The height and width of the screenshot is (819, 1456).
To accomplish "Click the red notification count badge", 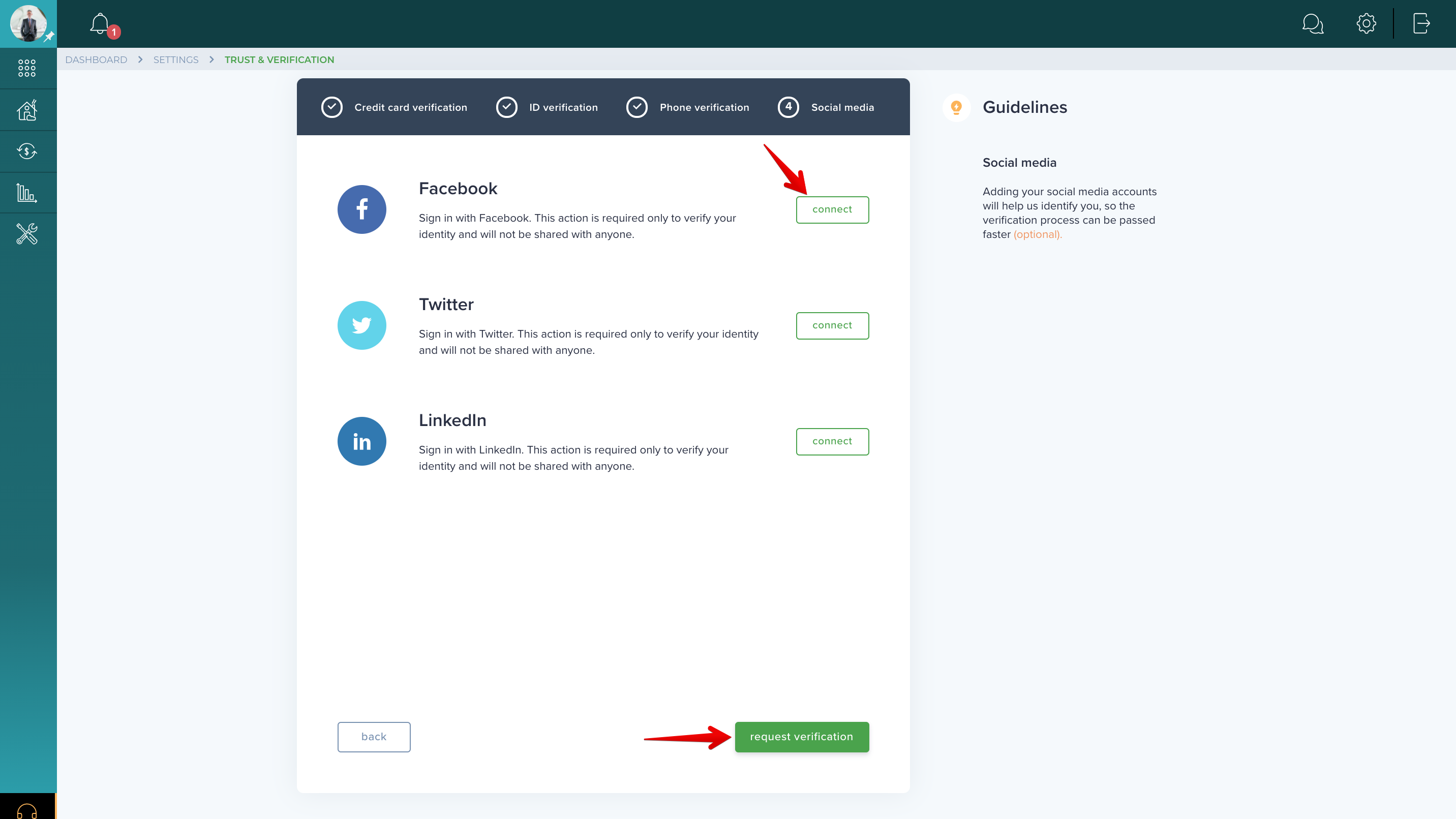I will coord(113,32).
